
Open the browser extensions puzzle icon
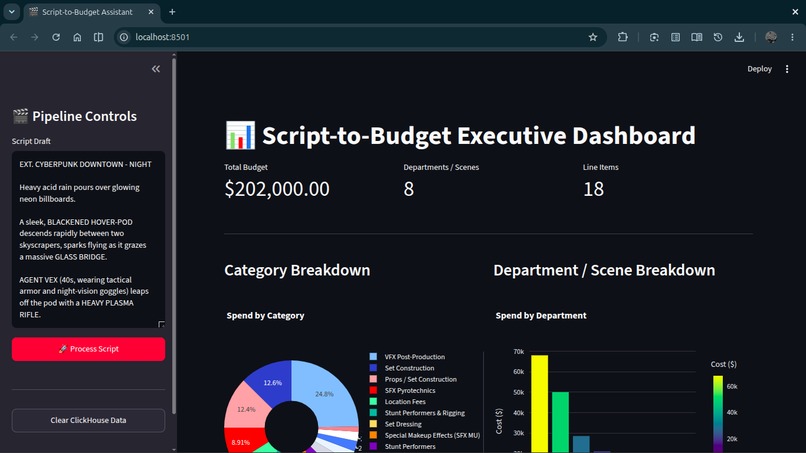[622, 37]
